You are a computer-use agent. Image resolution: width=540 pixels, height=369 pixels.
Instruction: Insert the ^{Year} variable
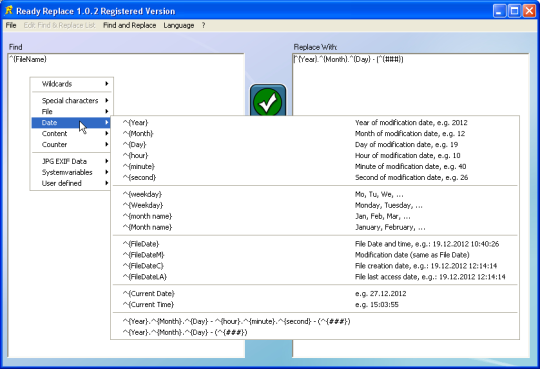pyautogui.click(x=315, y=123)
